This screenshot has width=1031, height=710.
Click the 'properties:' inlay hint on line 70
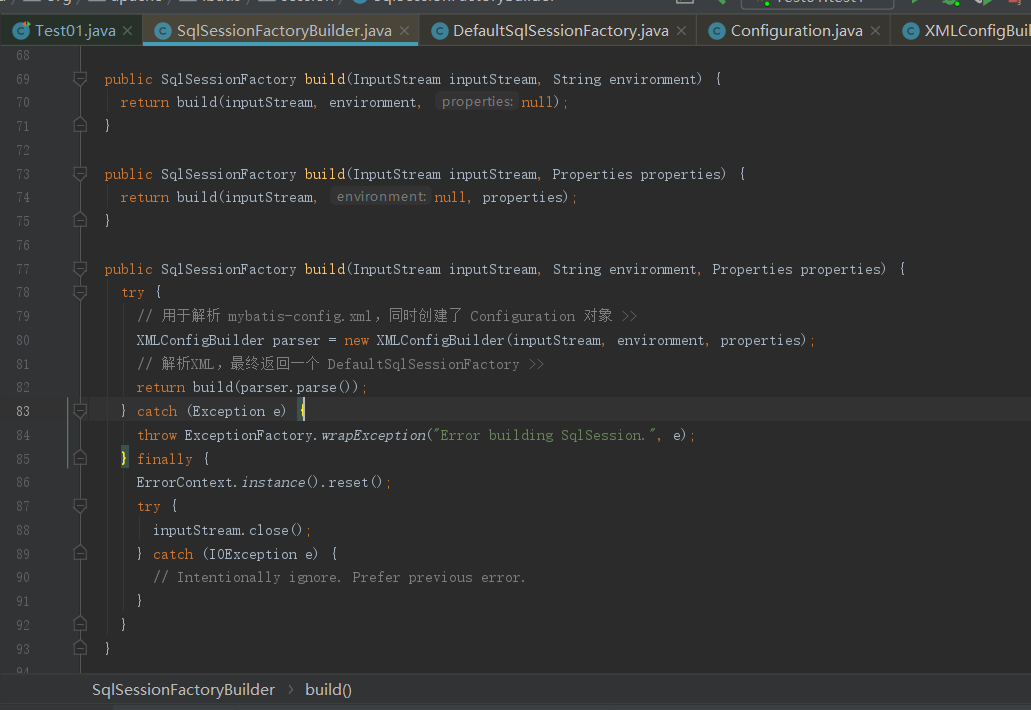pos(477,102)
